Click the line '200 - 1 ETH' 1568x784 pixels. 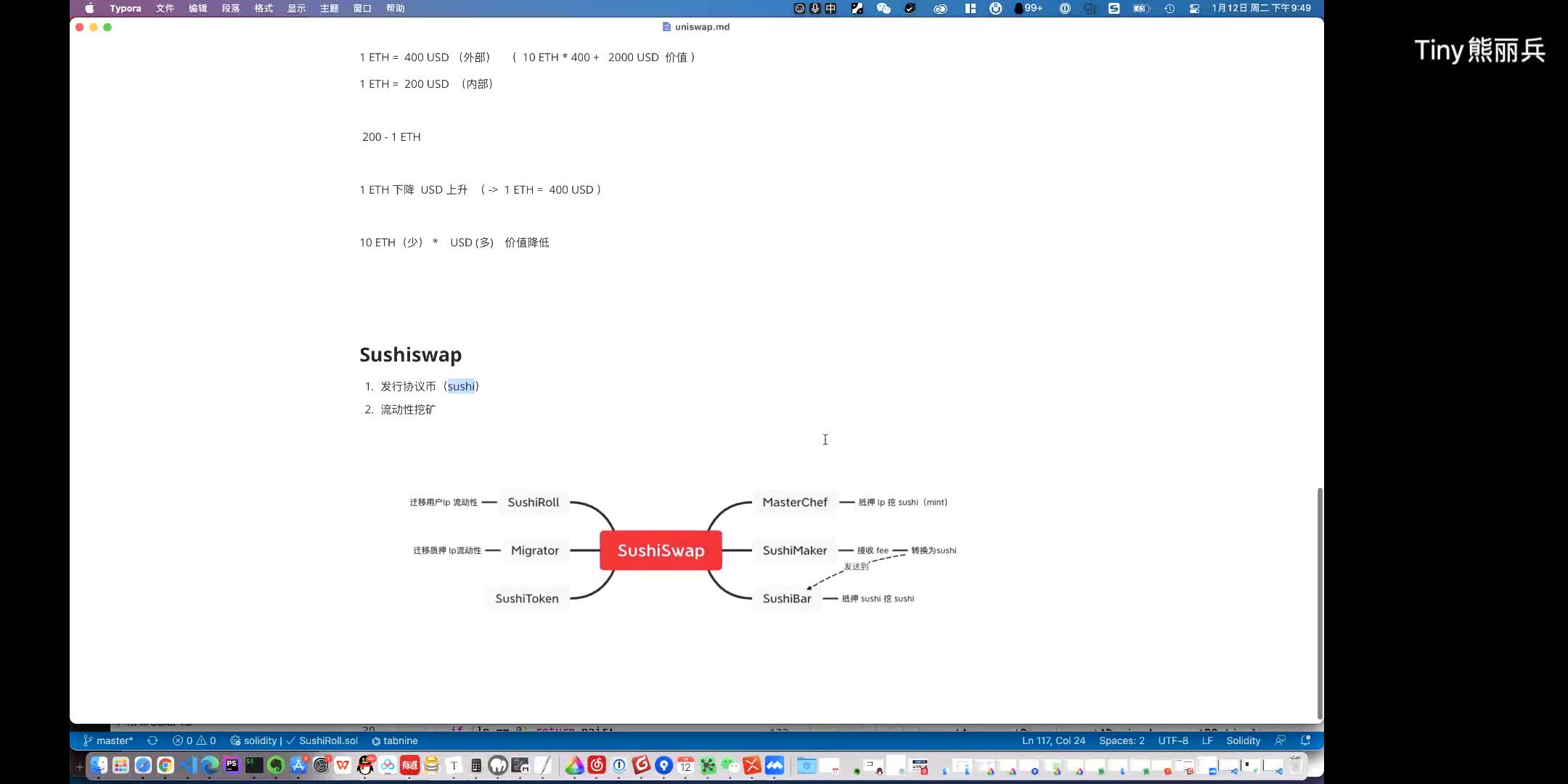391,137
